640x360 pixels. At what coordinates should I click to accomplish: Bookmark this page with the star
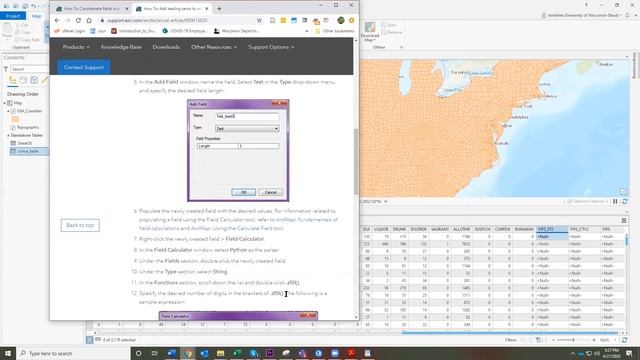[259, 20]
